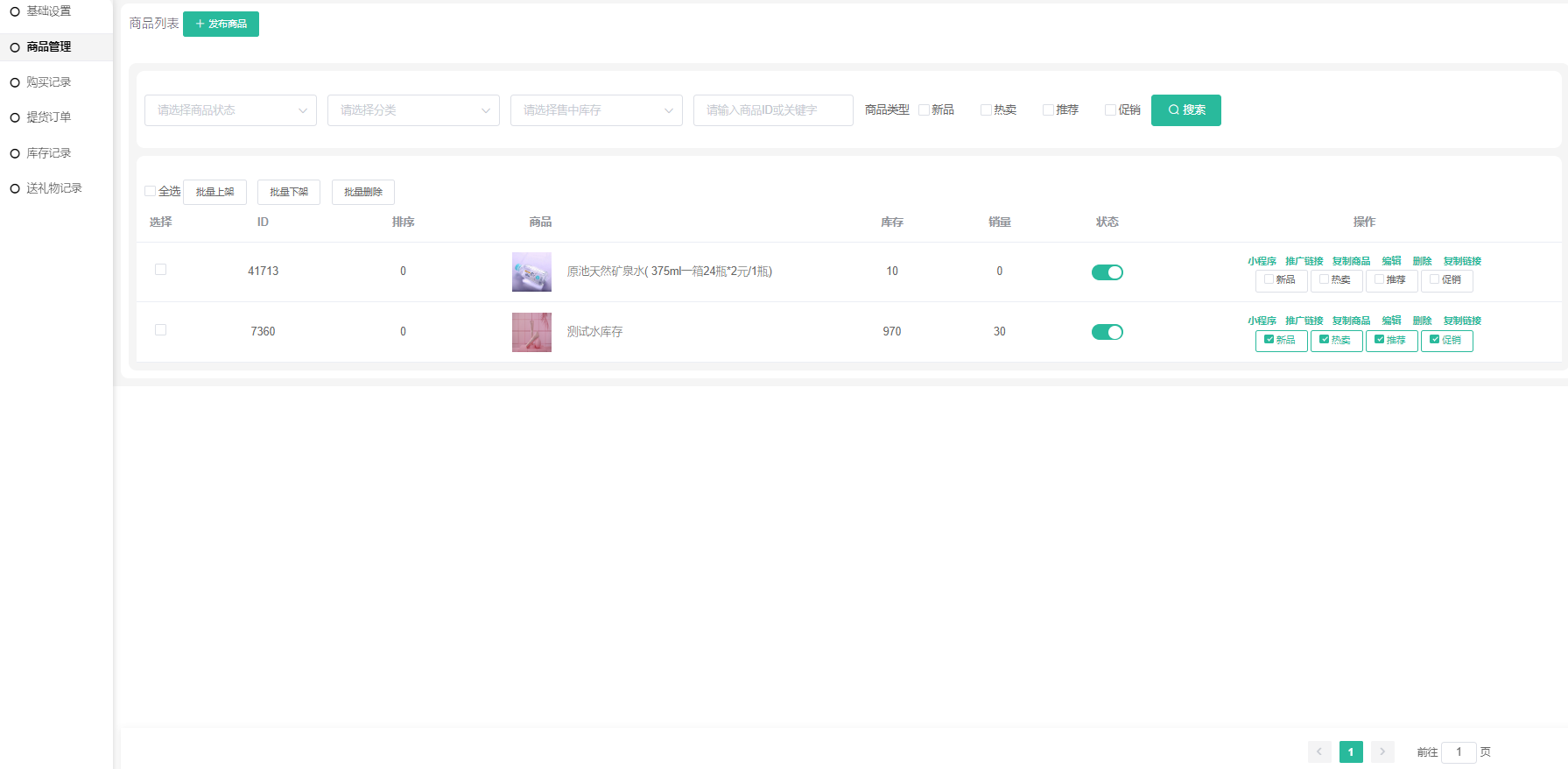Expand the category selection dropdown

click(413, 110)
